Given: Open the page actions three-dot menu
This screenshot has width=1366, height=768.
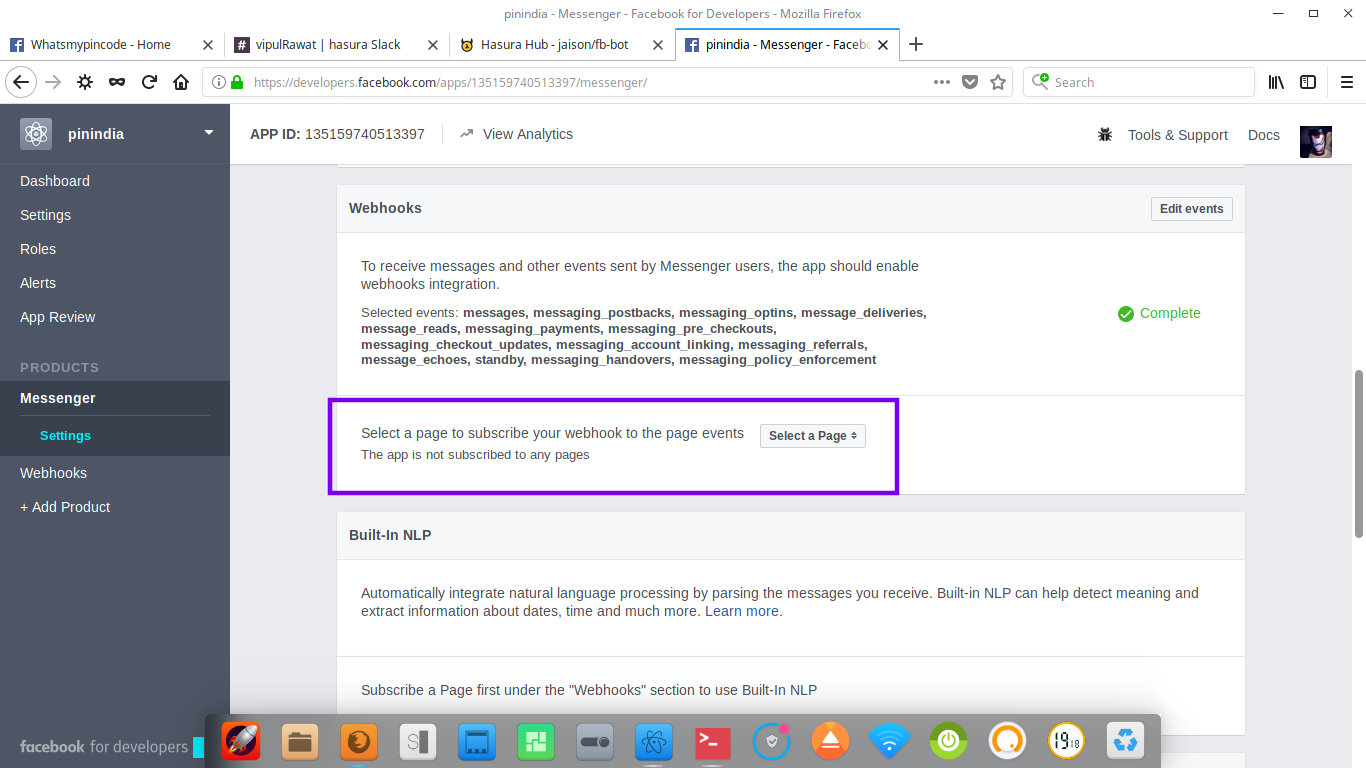Looking at the screenshot, I should pos(942,82).
